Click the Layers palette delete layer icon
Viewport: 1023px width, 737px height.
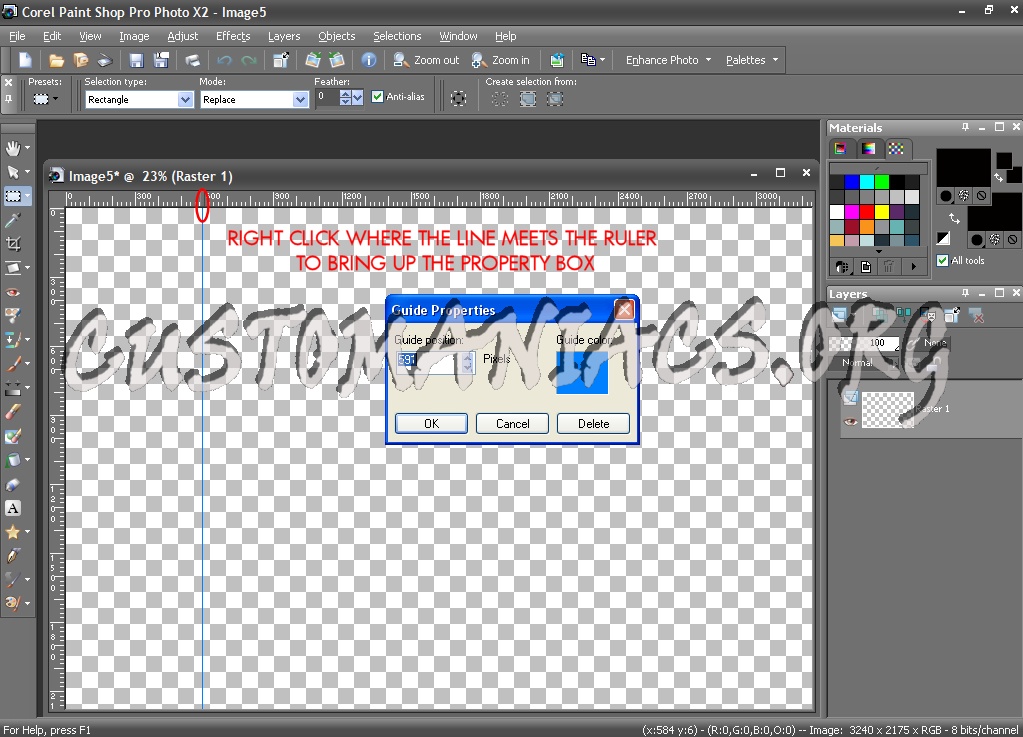pyautogui.click(x=977, y=316)
